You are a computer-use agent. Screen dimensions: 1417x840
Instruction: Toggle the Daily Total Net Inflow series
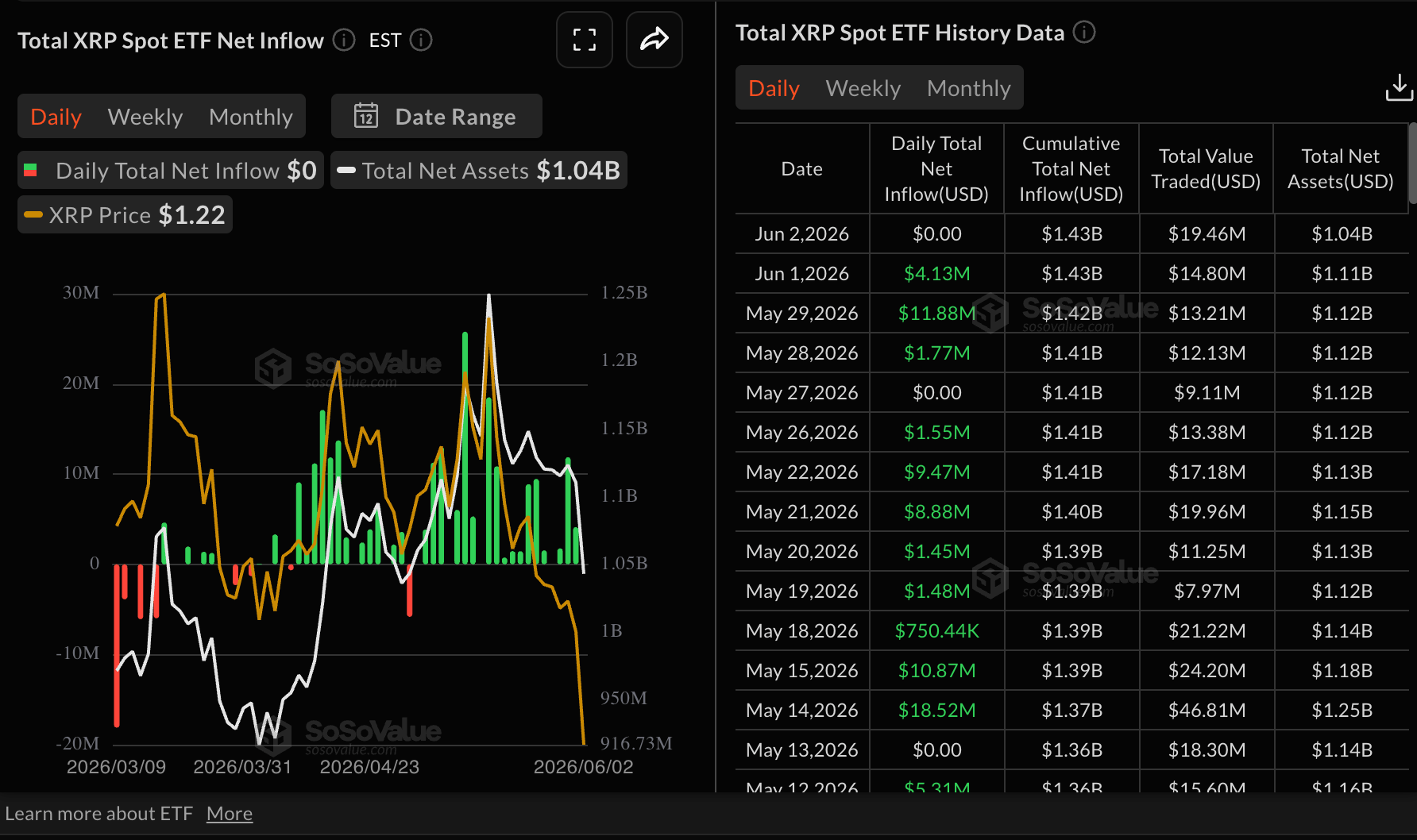171,170
